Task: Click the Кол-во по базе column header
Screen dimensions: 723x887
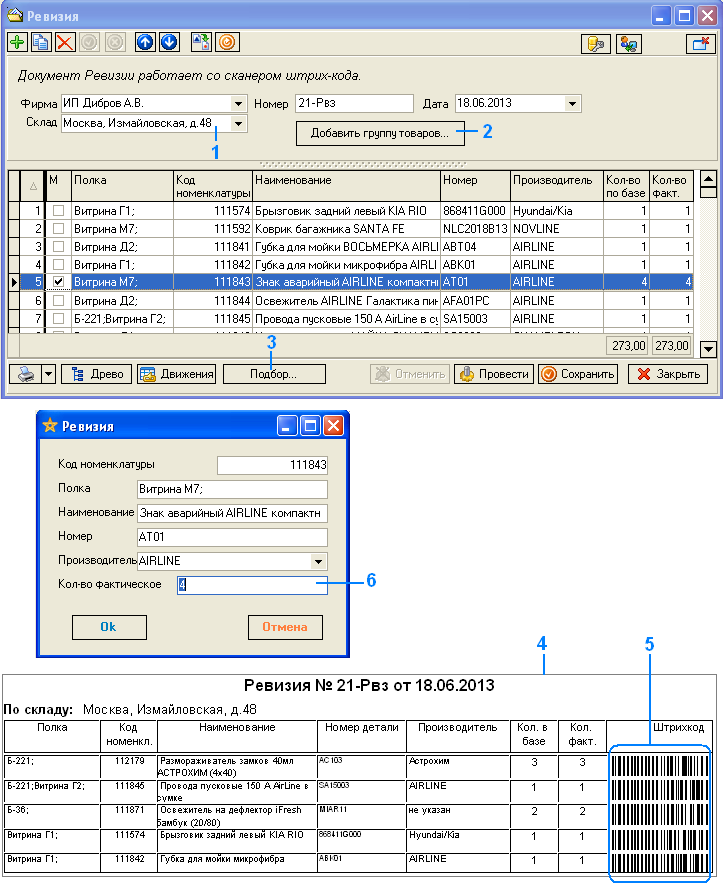Action: [626, 186]
